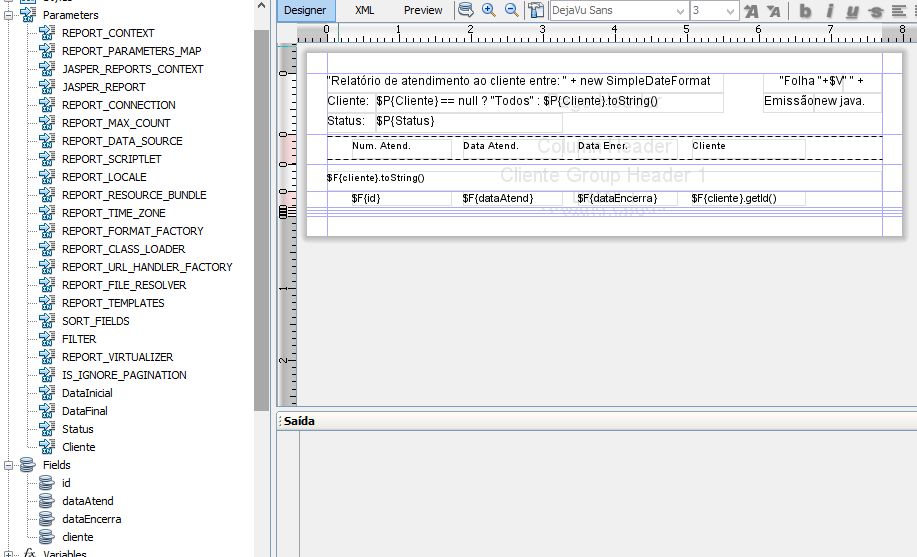
Task: Switch to the Preview tab
Action: click(x=423, y=10)
